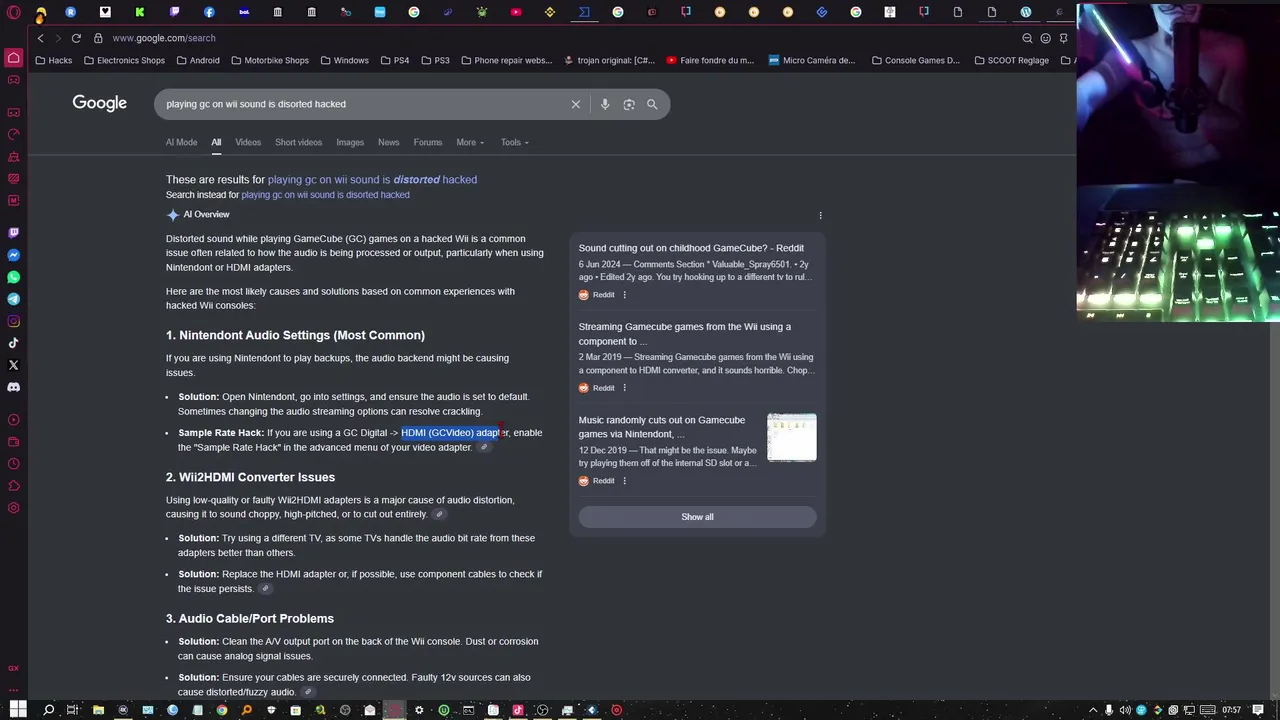Select the Images search tab
Image resolution: width=1280 pixels, height=720 pixels.
click(x=350, y=142)
